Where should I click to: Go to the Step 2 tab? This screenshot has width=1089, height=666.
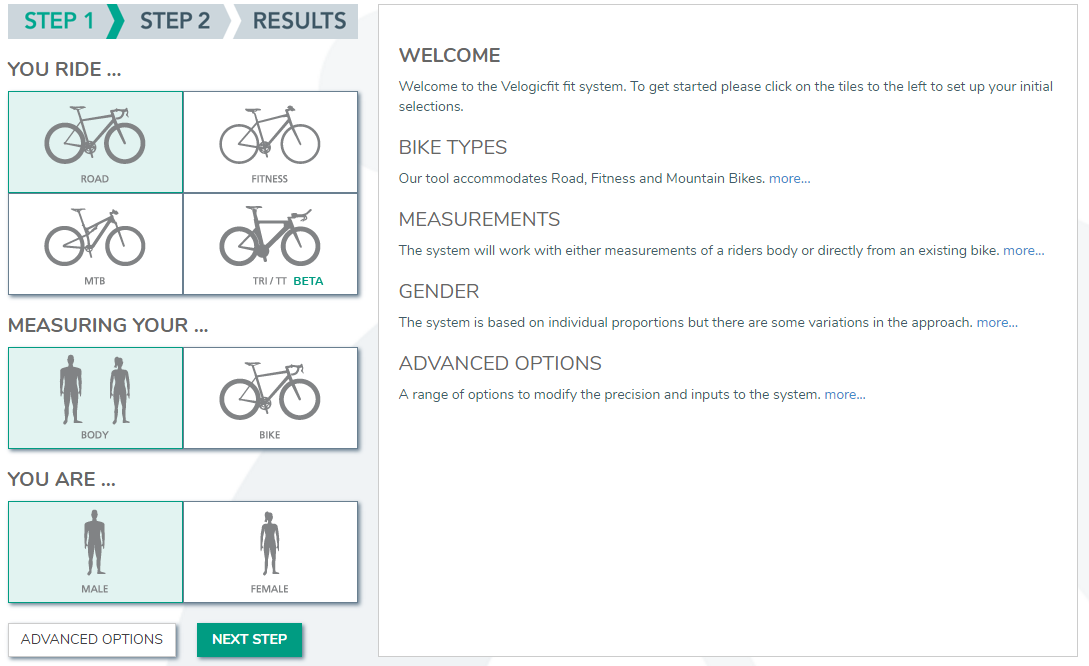174,21
